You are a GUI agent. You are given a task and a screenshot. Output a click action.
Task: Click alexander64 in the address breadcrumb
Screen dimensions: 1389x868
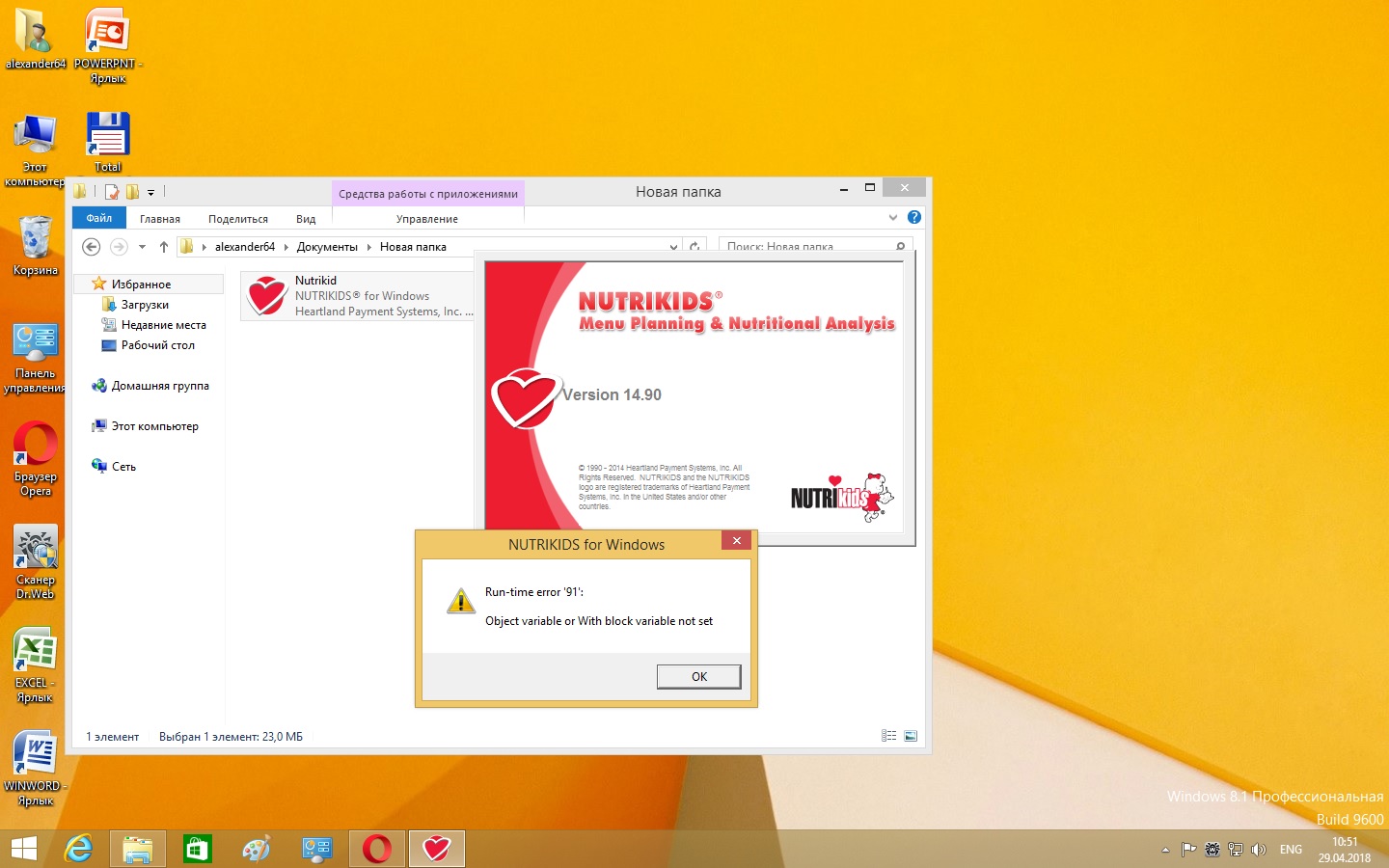pos(245,247)
